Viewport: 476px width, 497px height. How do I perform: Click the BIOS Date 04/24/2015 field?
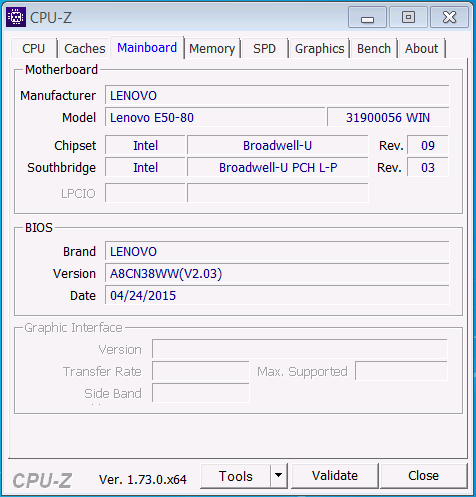point(277,295)
